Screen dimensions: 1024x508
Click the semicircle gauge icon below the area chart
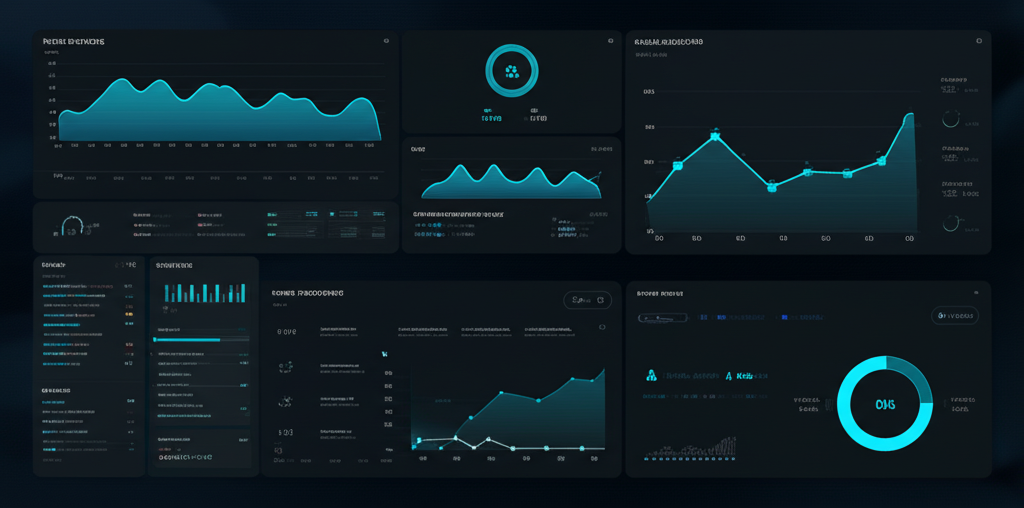tap(70, 227)
